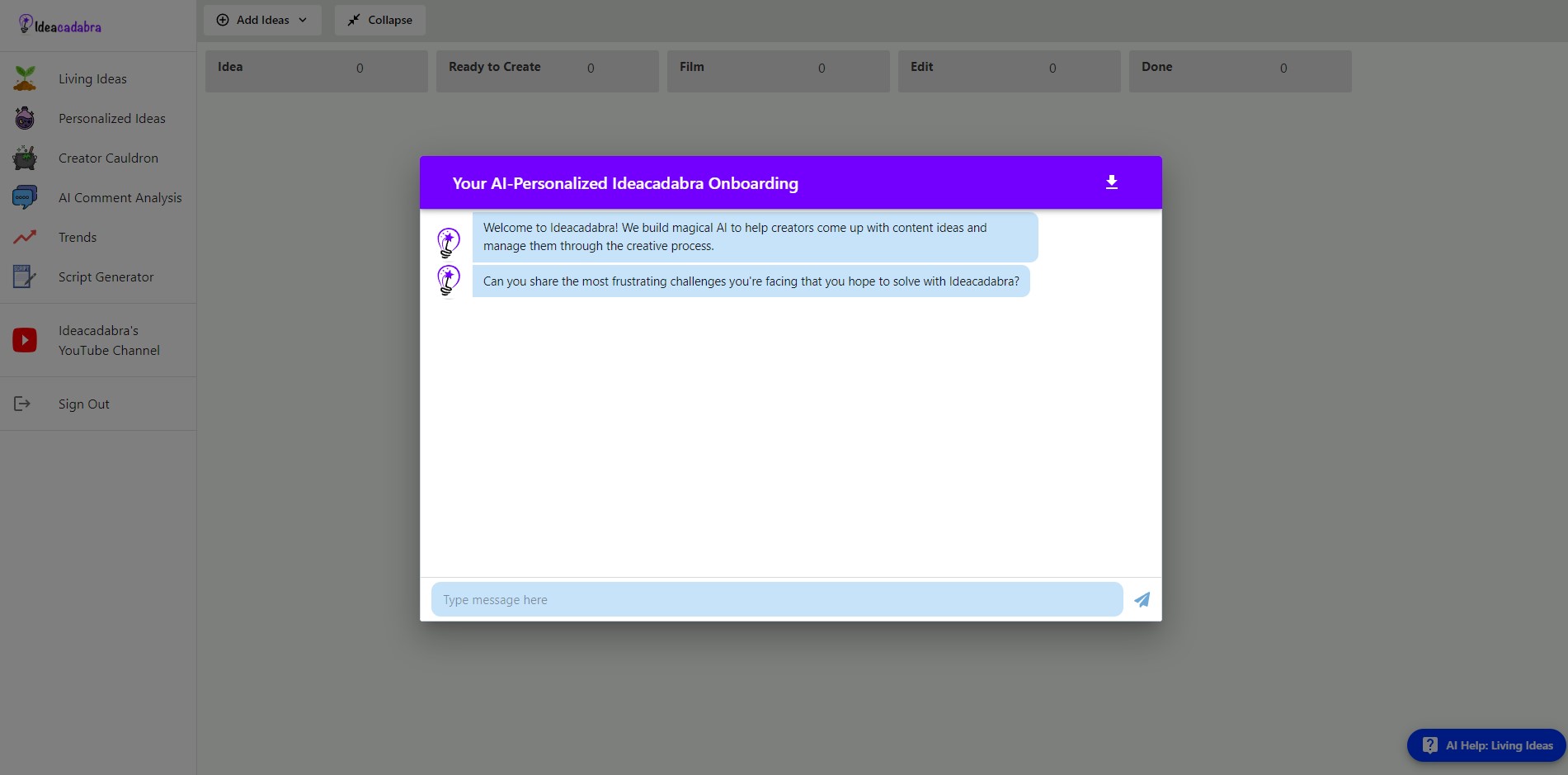The height and width of the screenshot is (775, 1568).
Task: Download the onboarding chat transcript
Action: click(x=1112, y=182)
